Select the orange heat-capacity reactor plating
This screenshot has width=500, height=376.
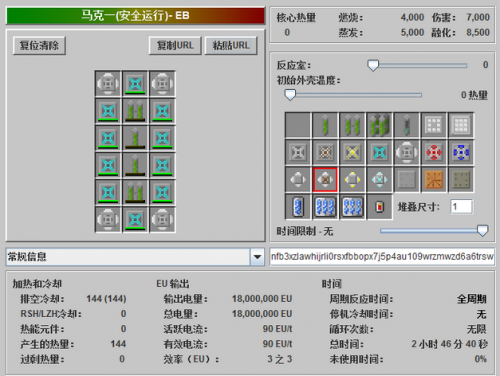434,180
